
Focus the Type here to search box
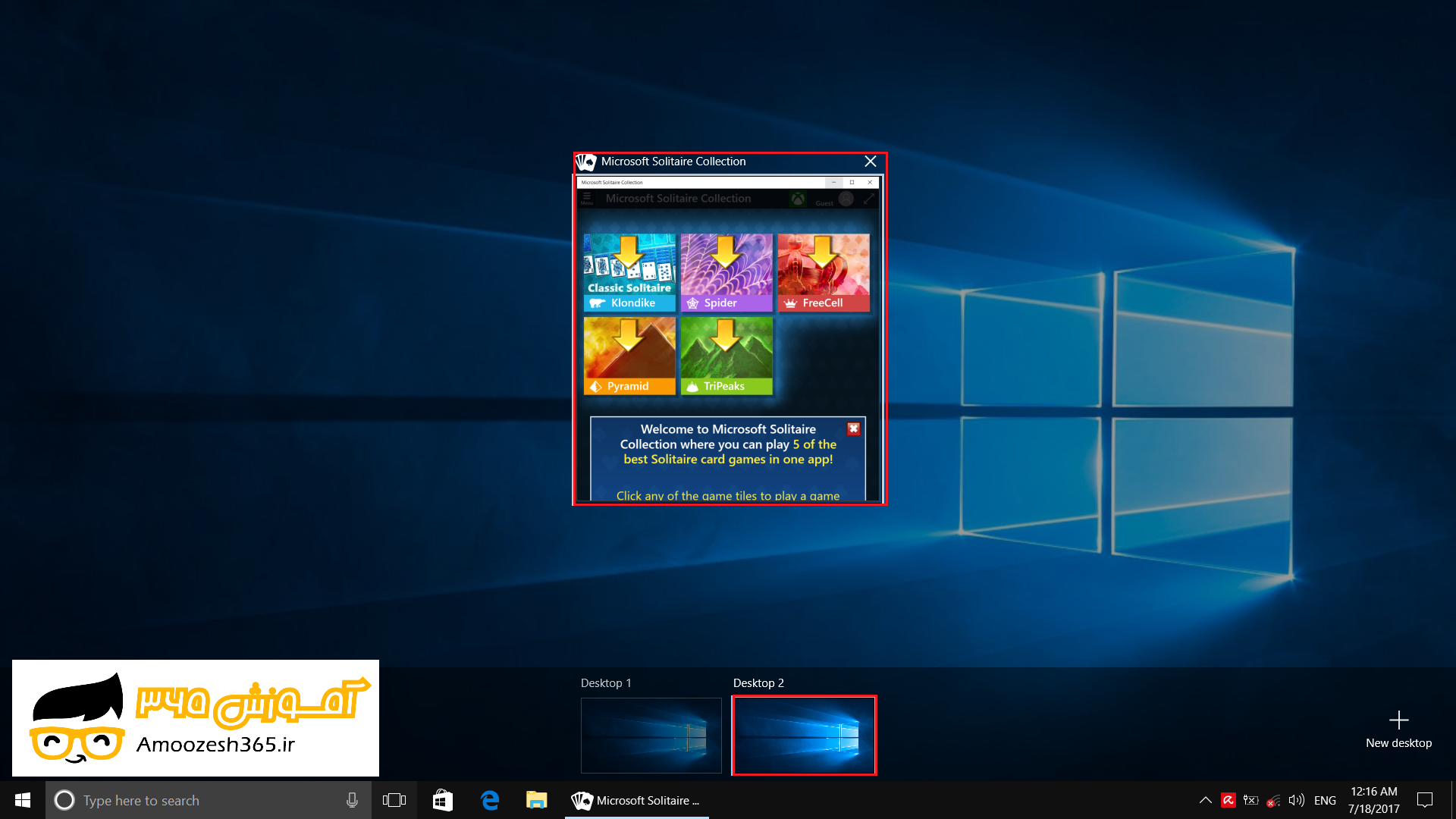(209, 800)
